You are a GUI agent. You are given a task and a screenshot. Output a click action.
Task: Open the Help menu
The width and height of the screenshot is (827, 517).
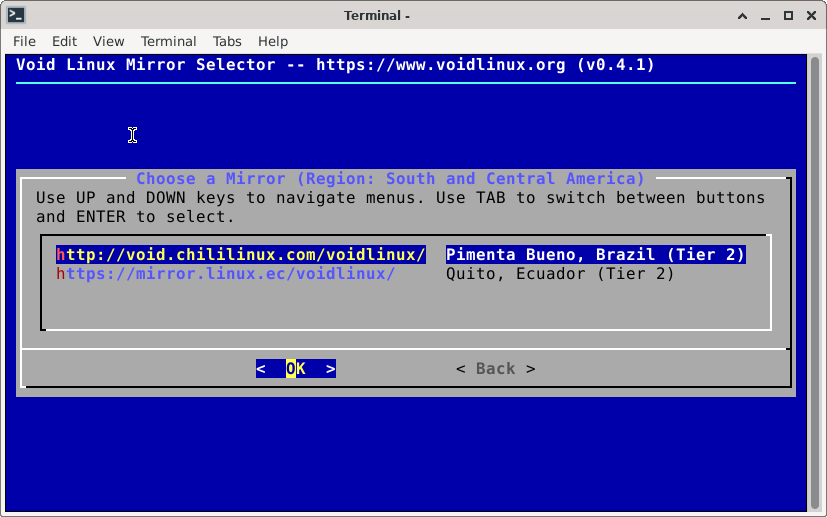click(273, 41)
